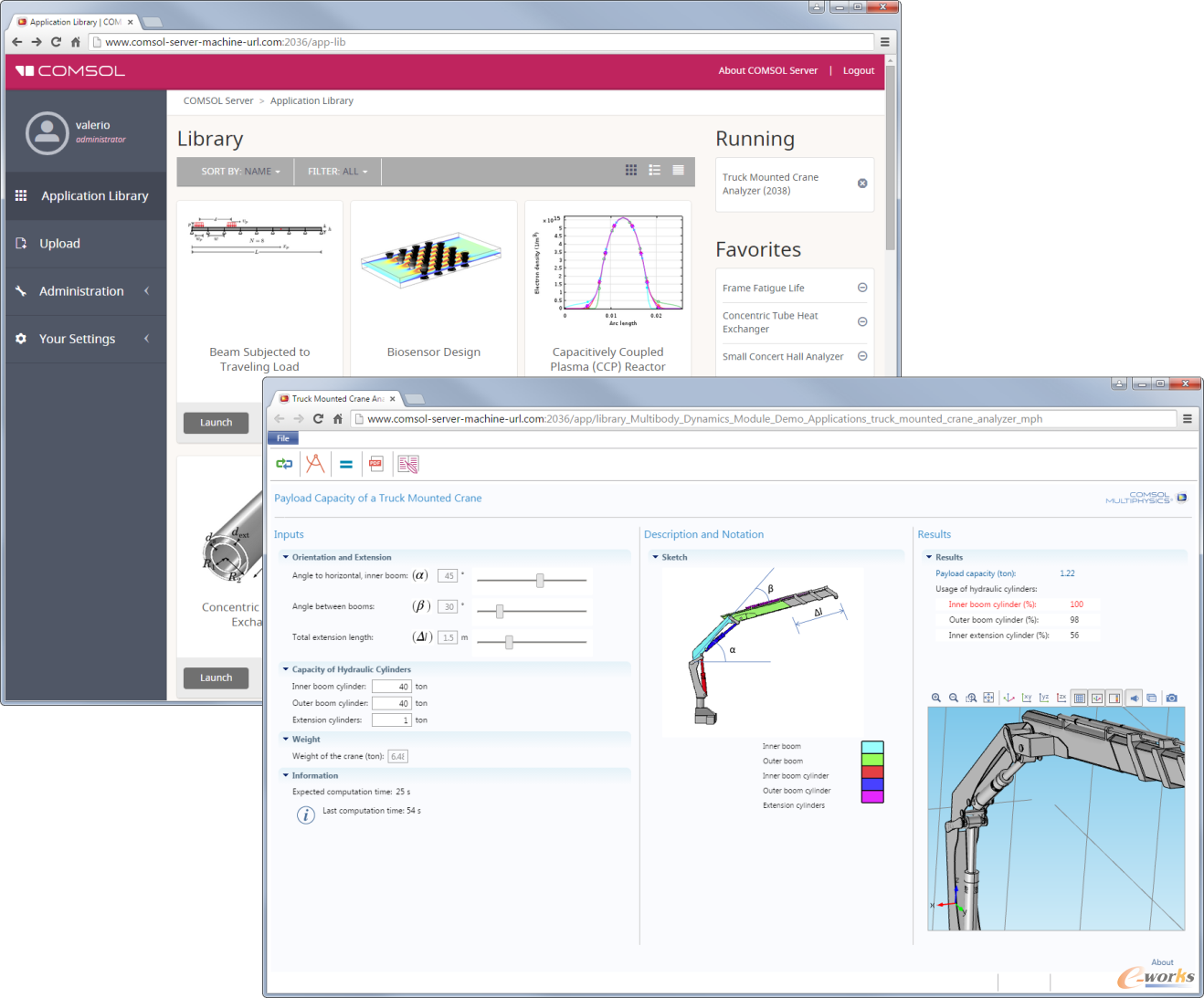This screenshot has width=1204, height=998.
Task: Switch library to compact list view icon
Action: tap(679, 170)
